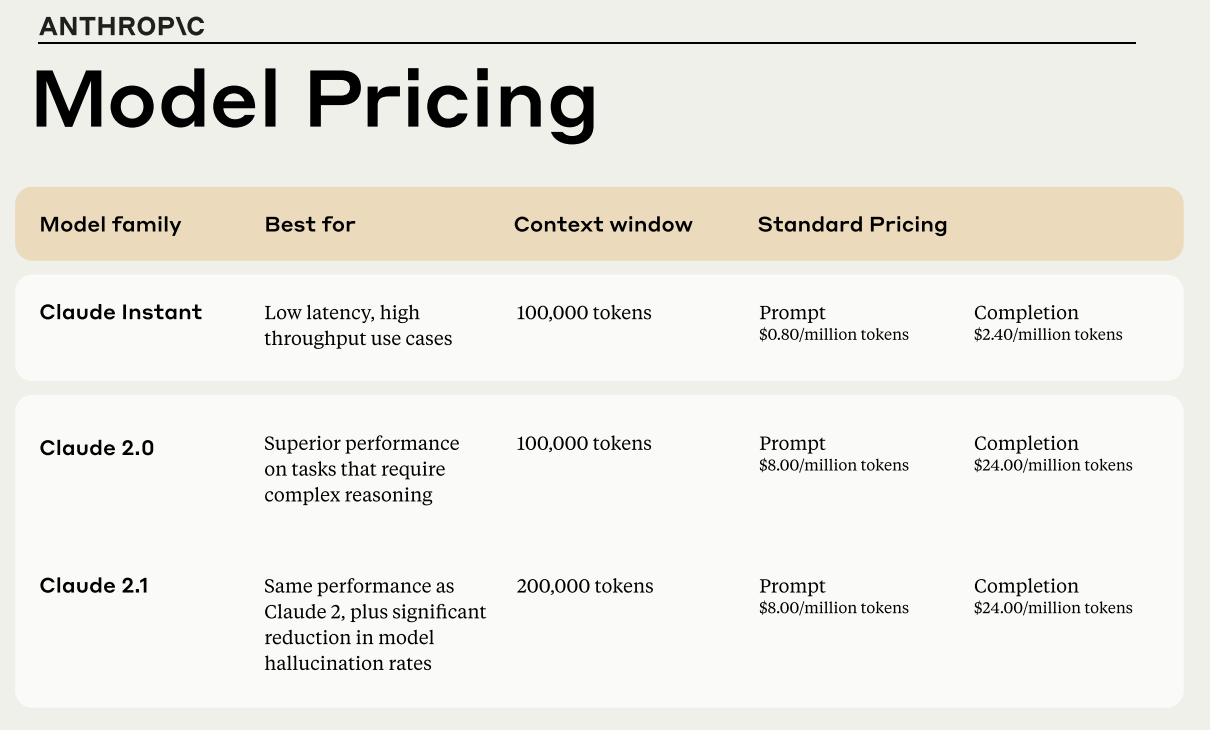Select the Model family column header
The width and height of the screenshot is (1210, 730).
(x=110, y=224)
